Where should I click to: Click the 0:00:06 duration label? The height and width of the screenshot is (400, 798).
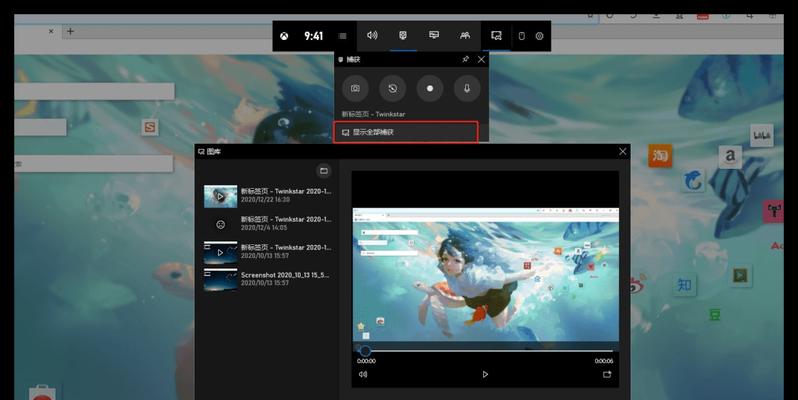tap(604, 361)
